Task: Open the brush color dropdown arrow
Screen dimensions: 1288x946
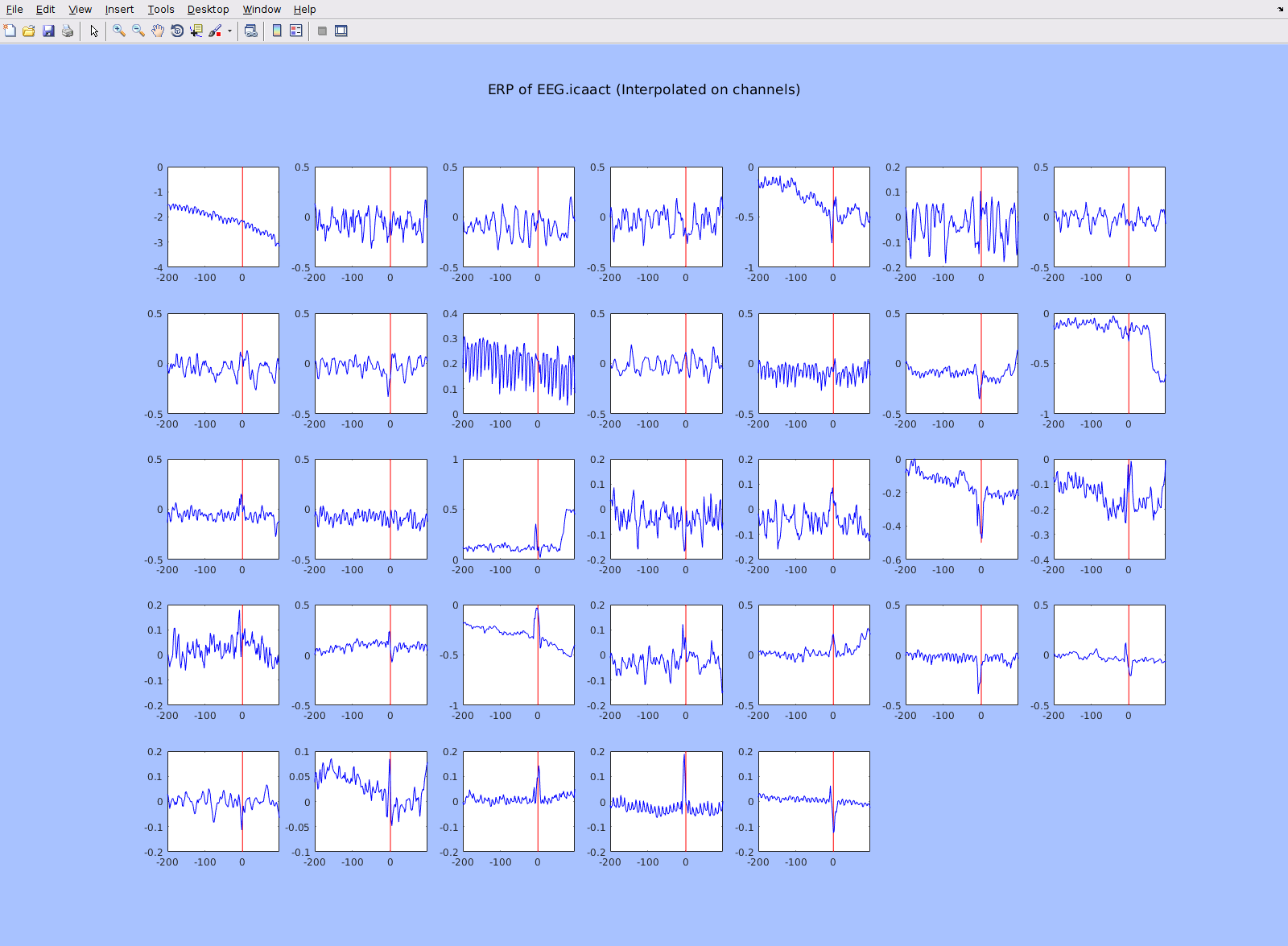Action: [x=228, y=31]
